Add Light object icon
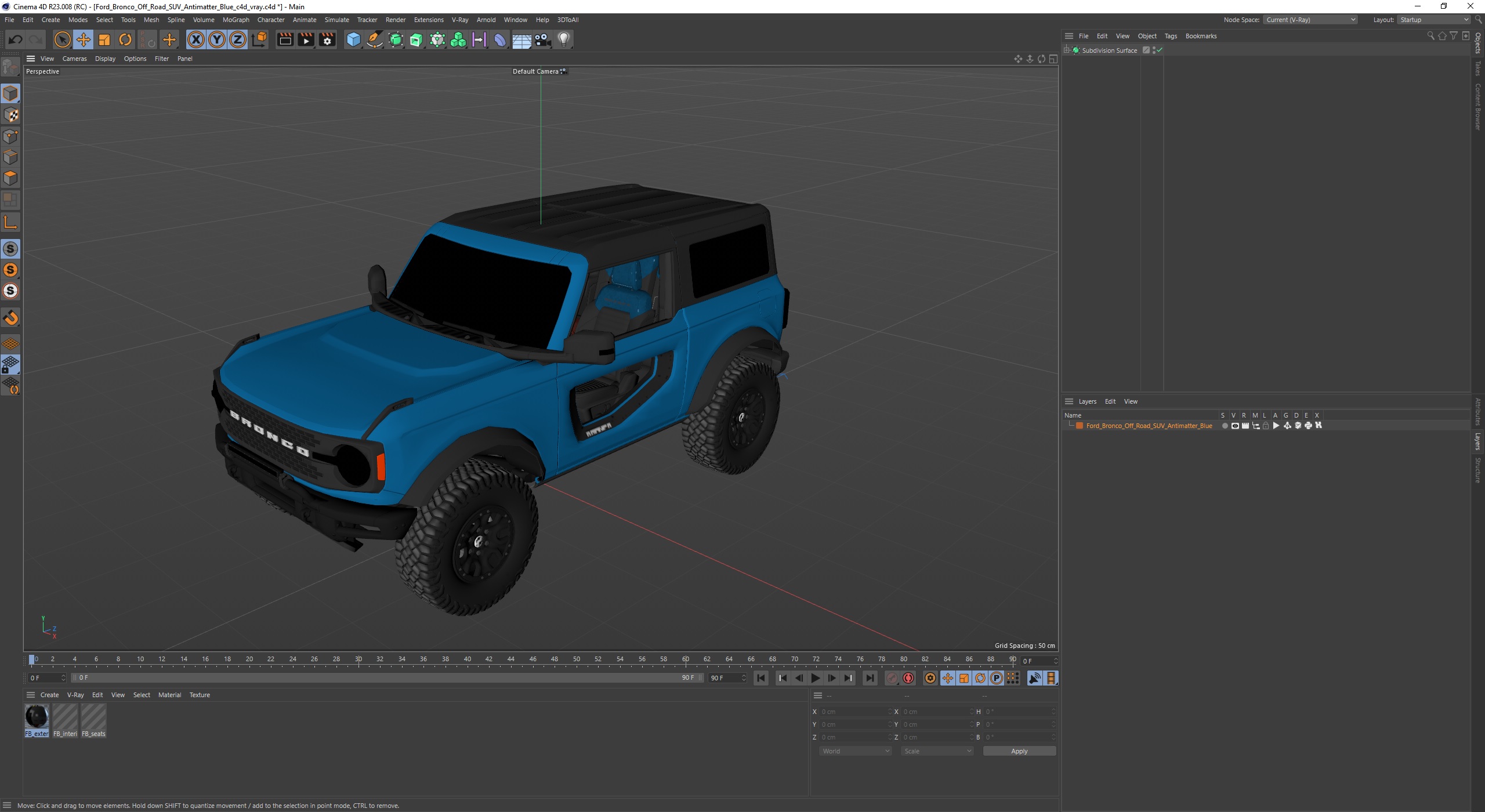This screenshot has height=812, width=1485. click(564, 39)
